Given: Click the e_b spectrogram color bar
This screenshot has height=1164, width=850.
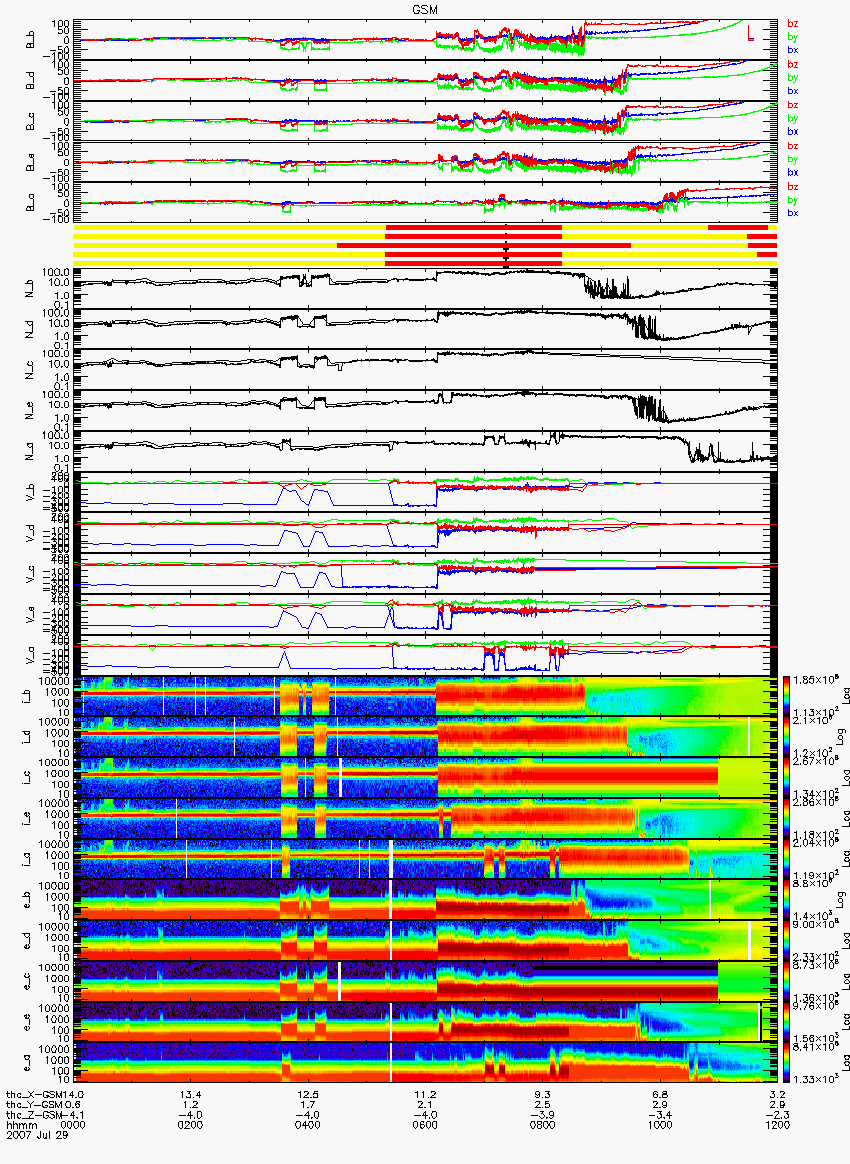Looking at the screenshot, I should 788,900.
